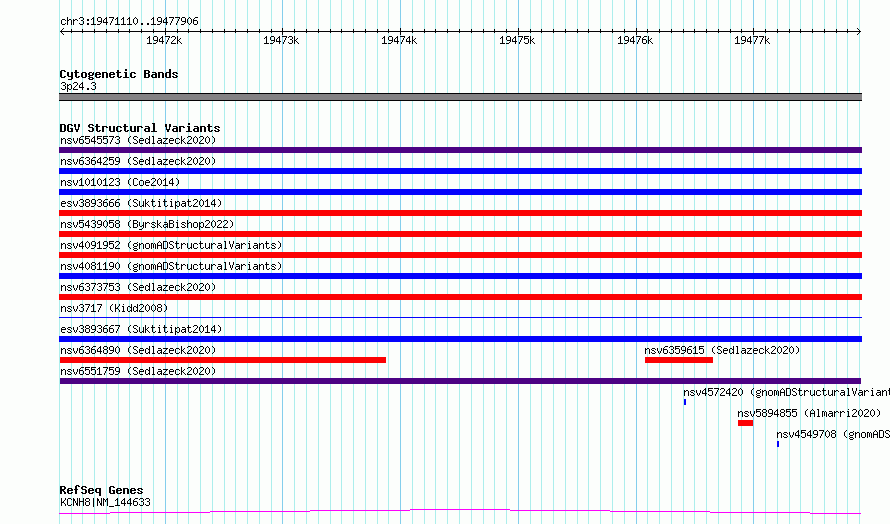Click the RefSeq Genes track title
Viewport: 890px width, 524px height.
(x=101, y=490)
